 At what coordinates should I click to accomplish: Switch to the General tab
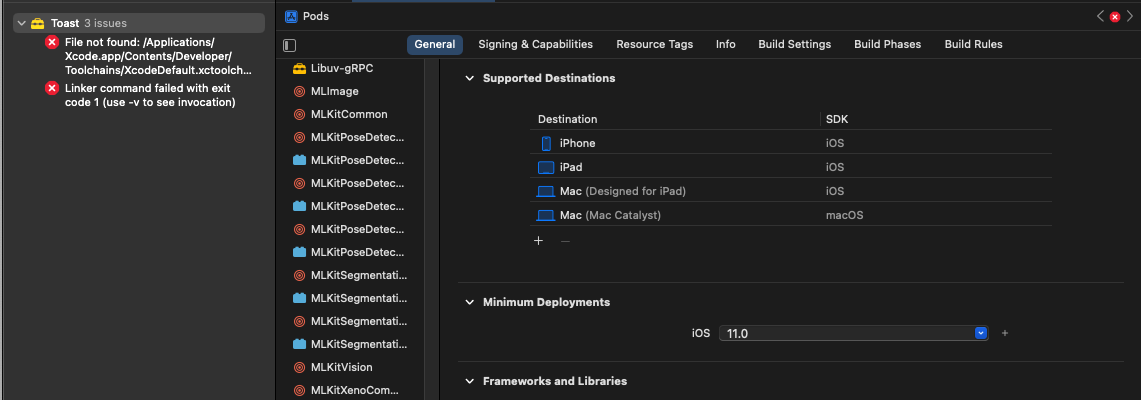tap(434, 44)
